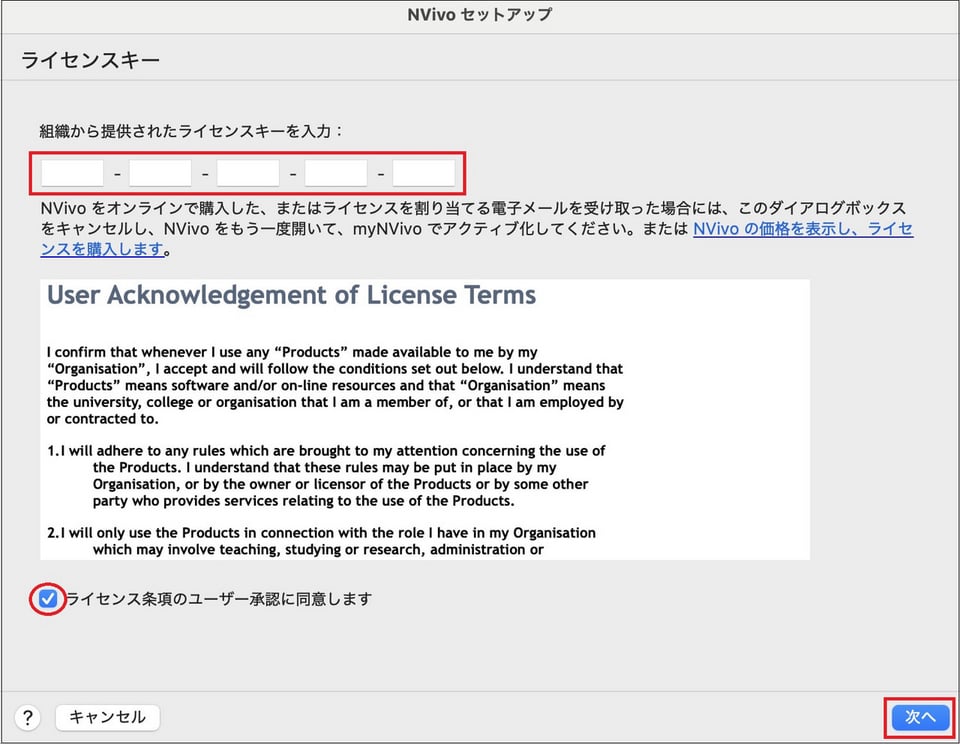Click the 次へ button
This screenshot has width=960, height=744.
point(920,717)
